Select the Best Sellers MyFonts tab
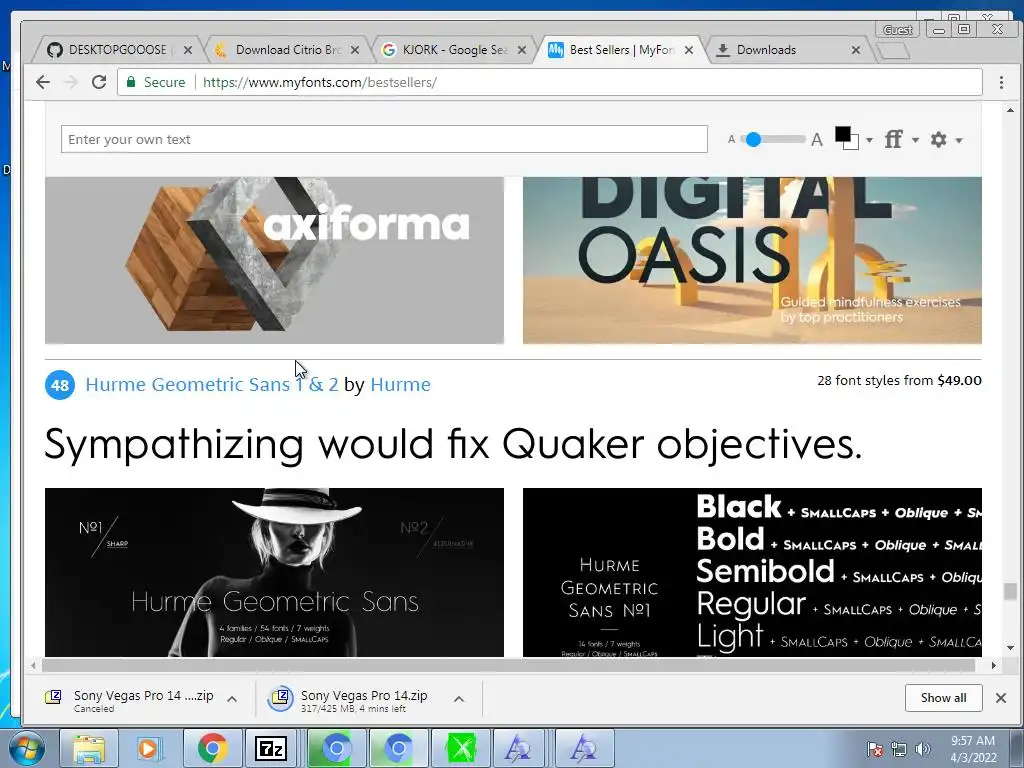The image size is (1024, 768). click(x=620, y=50)
